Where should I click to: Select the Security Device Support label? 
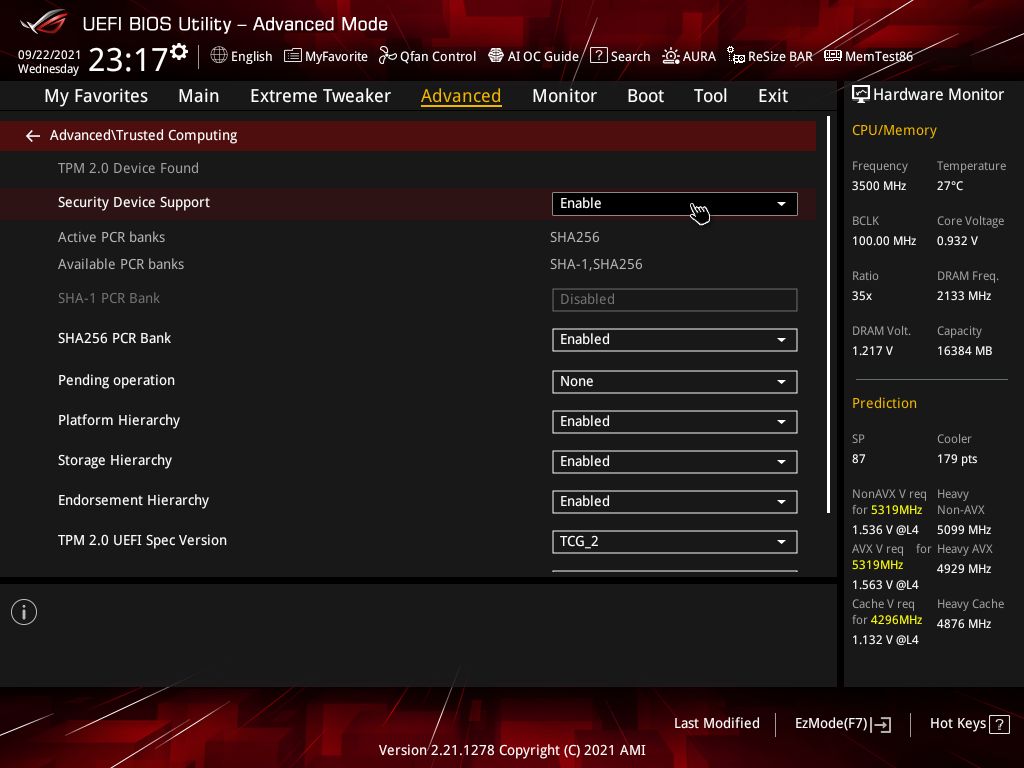tap(134, 202)
